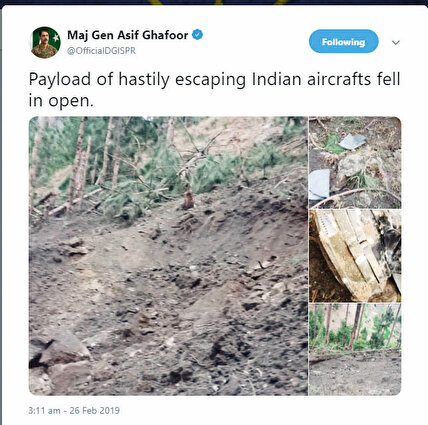This screenshot has height=425, width=428.
Task: Open the Maj Gen Asif Ghafoor name link
Action: click(128, 35)
